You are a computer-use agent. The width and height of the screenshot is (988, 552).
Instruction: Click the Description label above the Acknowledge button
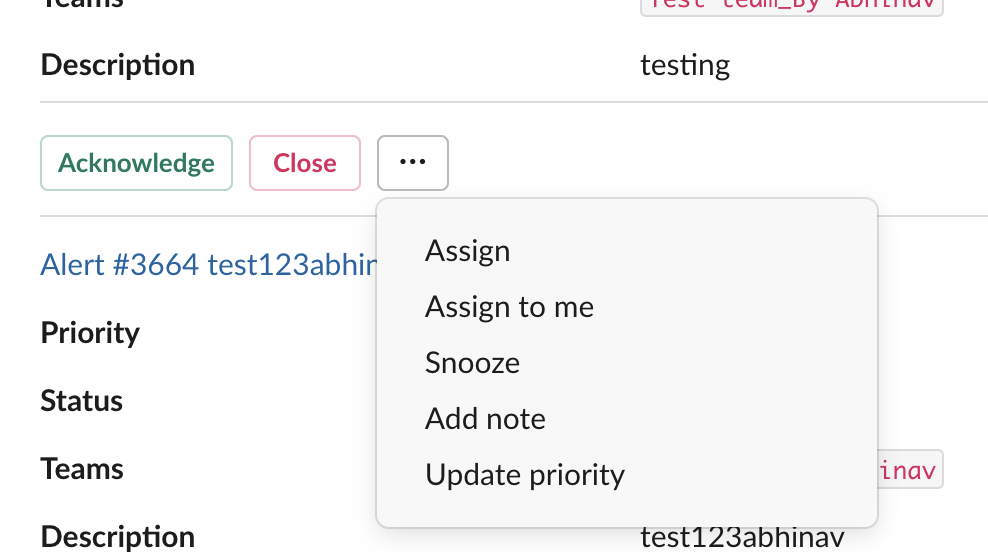[117, 66]
